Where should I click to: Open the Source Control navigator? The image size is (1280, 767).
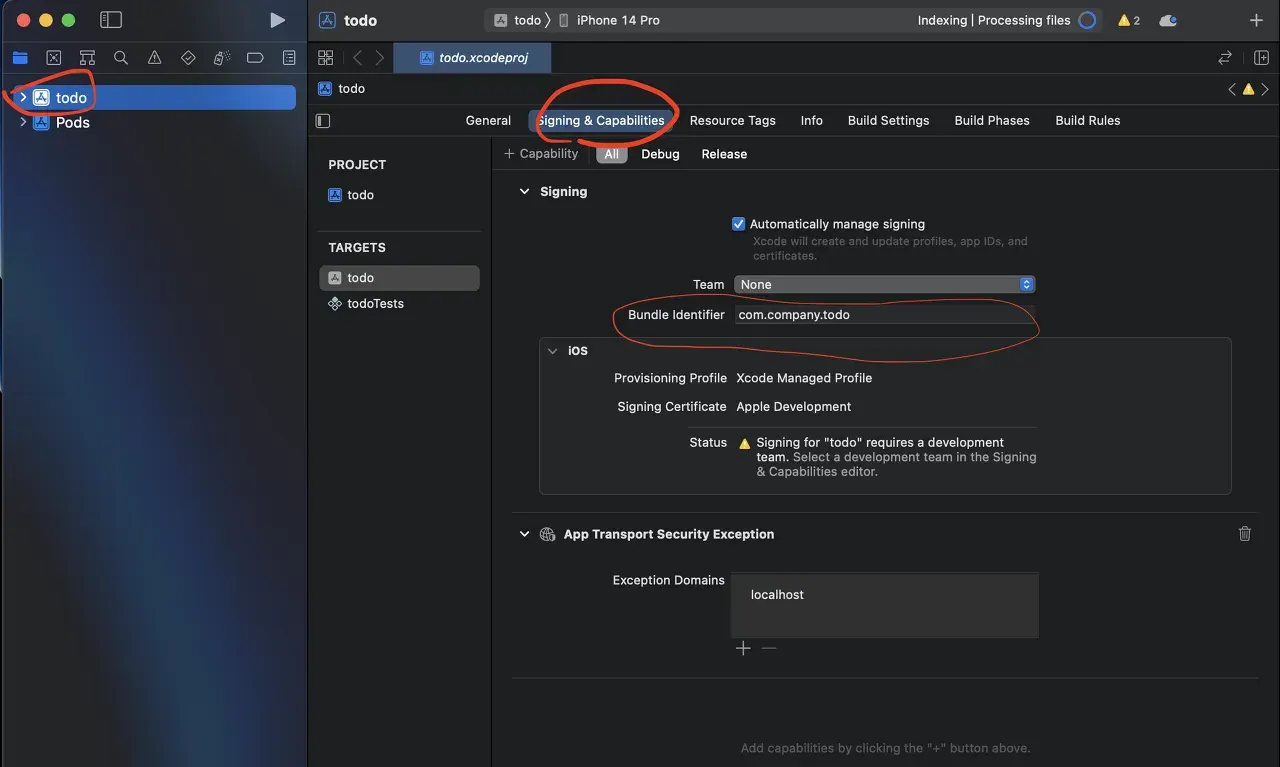tap(54, 58)
